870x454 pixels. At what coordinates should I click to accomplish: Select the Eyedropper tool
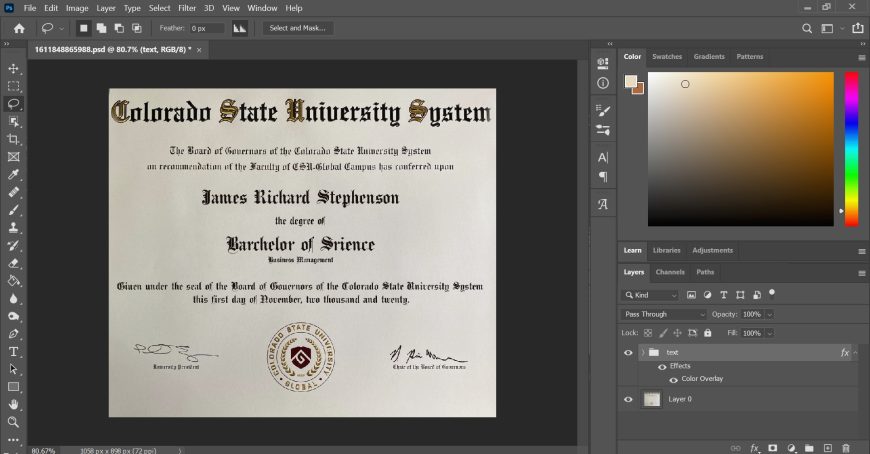(13, 175)
